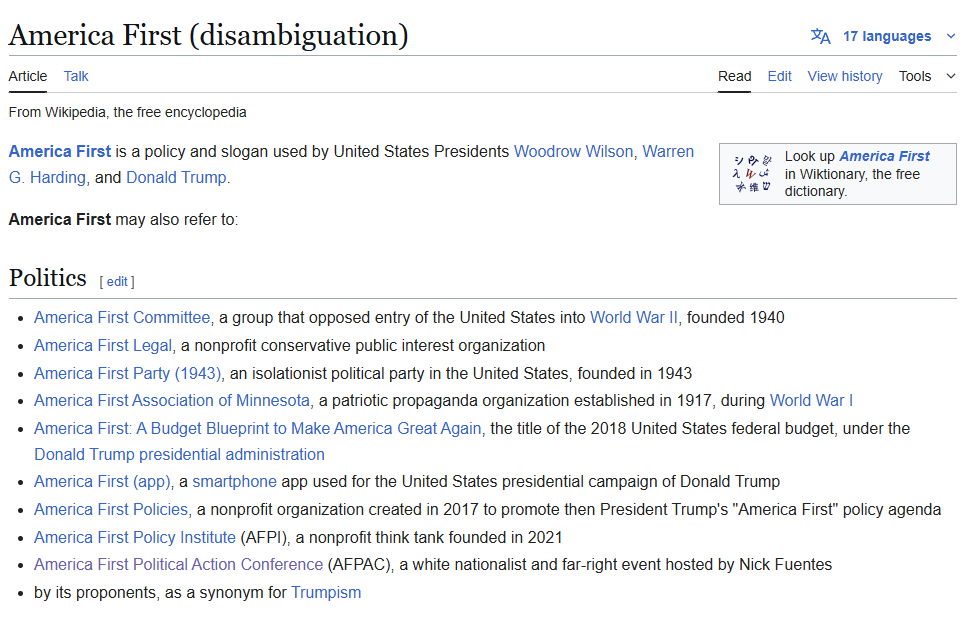This screenshot has height=618, width=968.
Task: Open the America First Policies link
Action: pyautogui.click(x=111, y=510)
